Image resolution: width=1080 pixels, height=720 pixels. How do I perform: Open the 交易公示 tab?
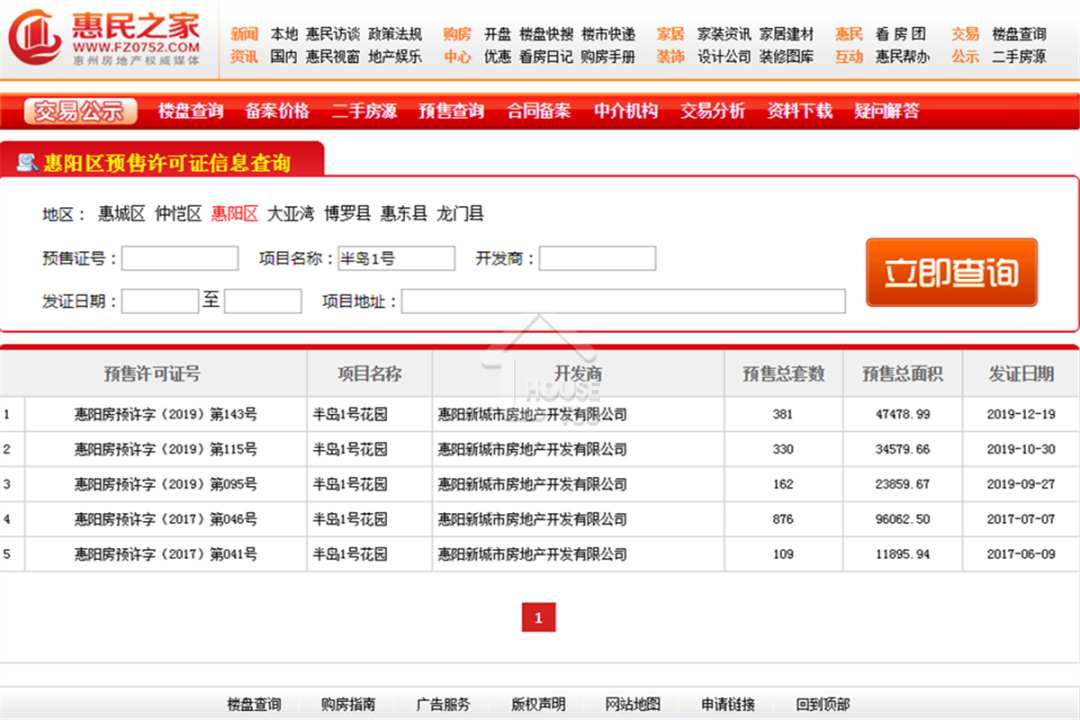(80, 111)
